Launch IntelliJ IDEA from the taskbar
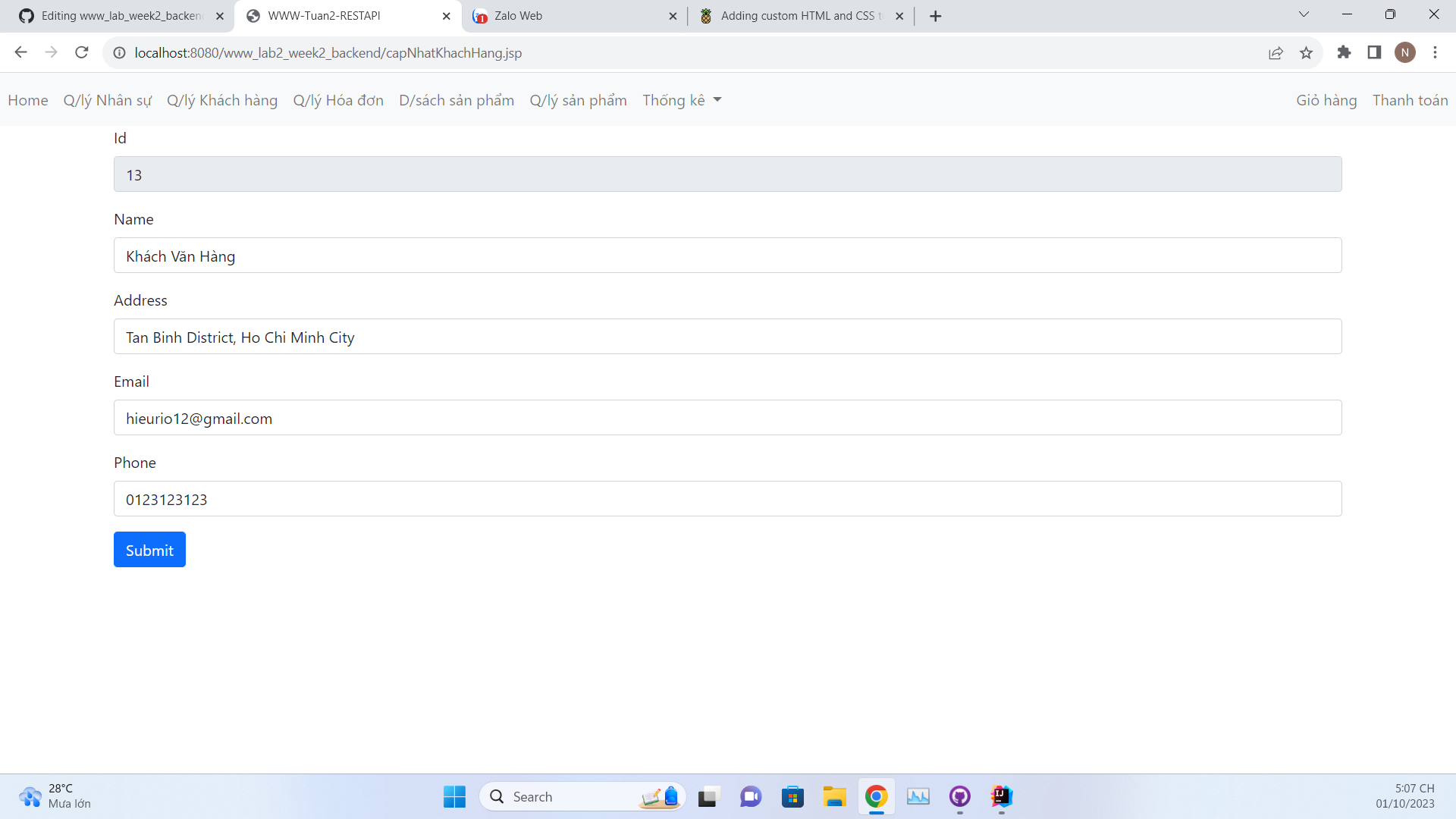Screen dimensions: 1456x819 click(x=1002, y=797)
